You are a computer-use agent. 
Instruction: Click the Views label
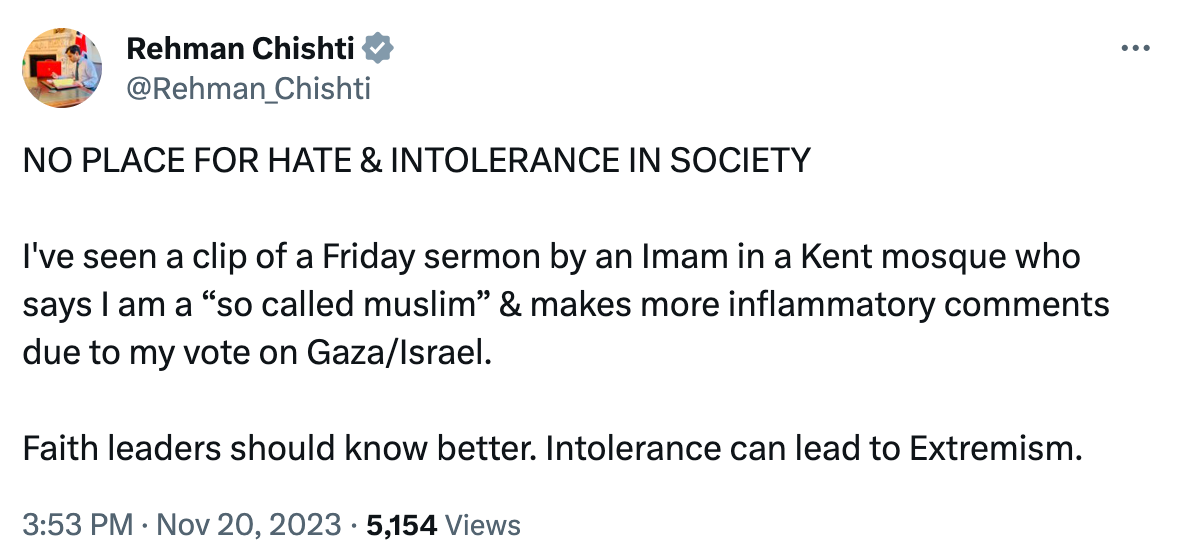tap(482, 525)
